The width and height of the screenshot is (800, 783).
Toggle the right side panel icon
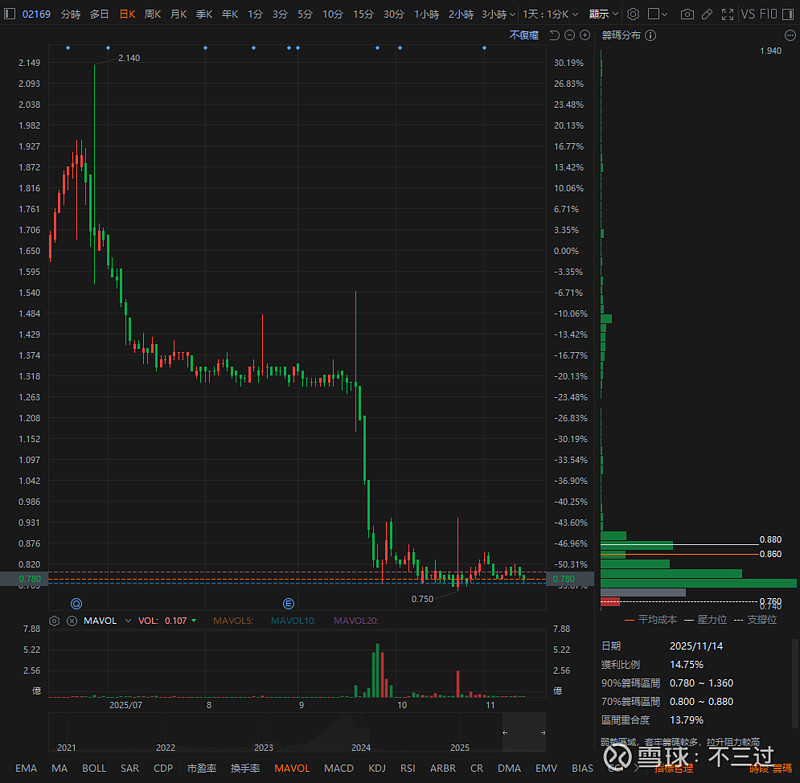pyautogui.click(x=790, y=15)
